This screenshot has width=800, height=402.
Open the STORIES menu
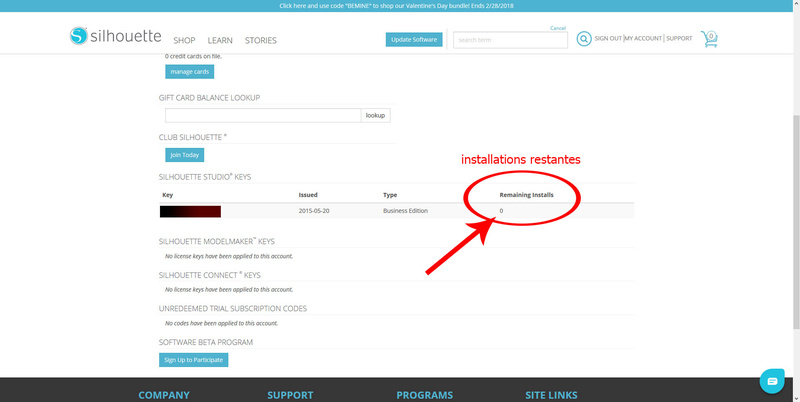tap(261, 40)
